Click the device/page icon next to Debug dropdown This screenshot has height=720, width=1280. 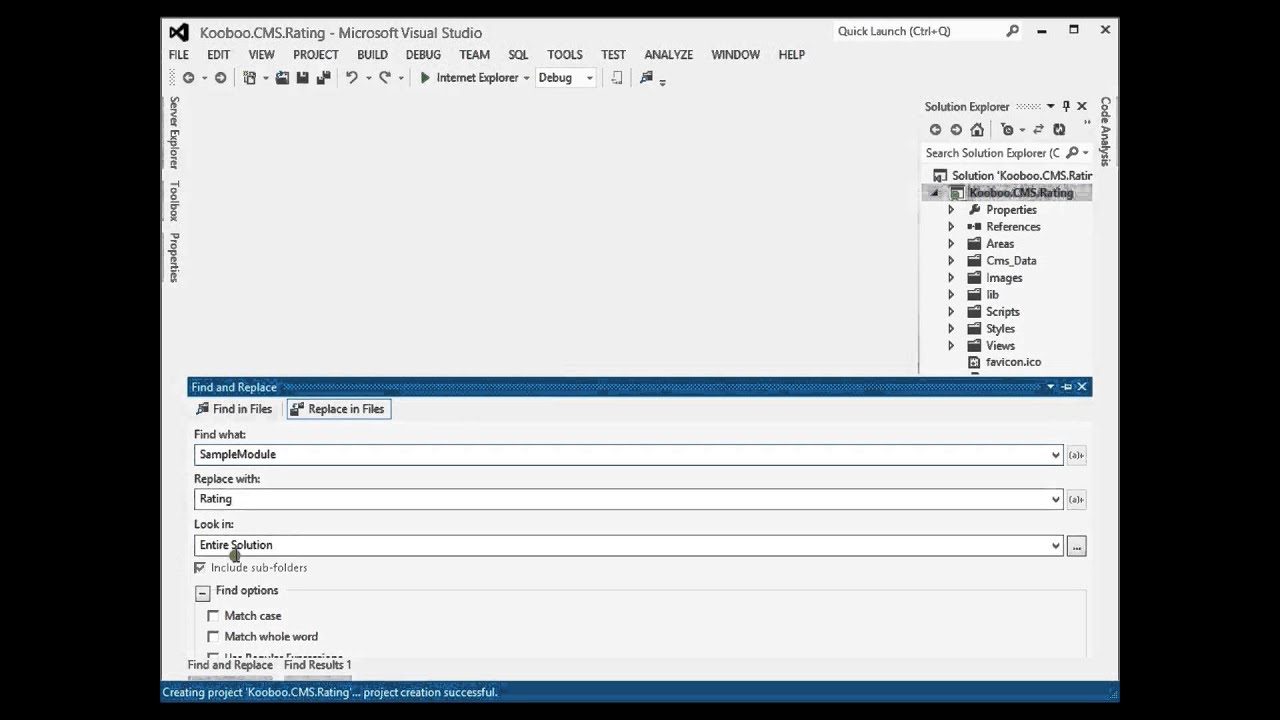[617, 78]
